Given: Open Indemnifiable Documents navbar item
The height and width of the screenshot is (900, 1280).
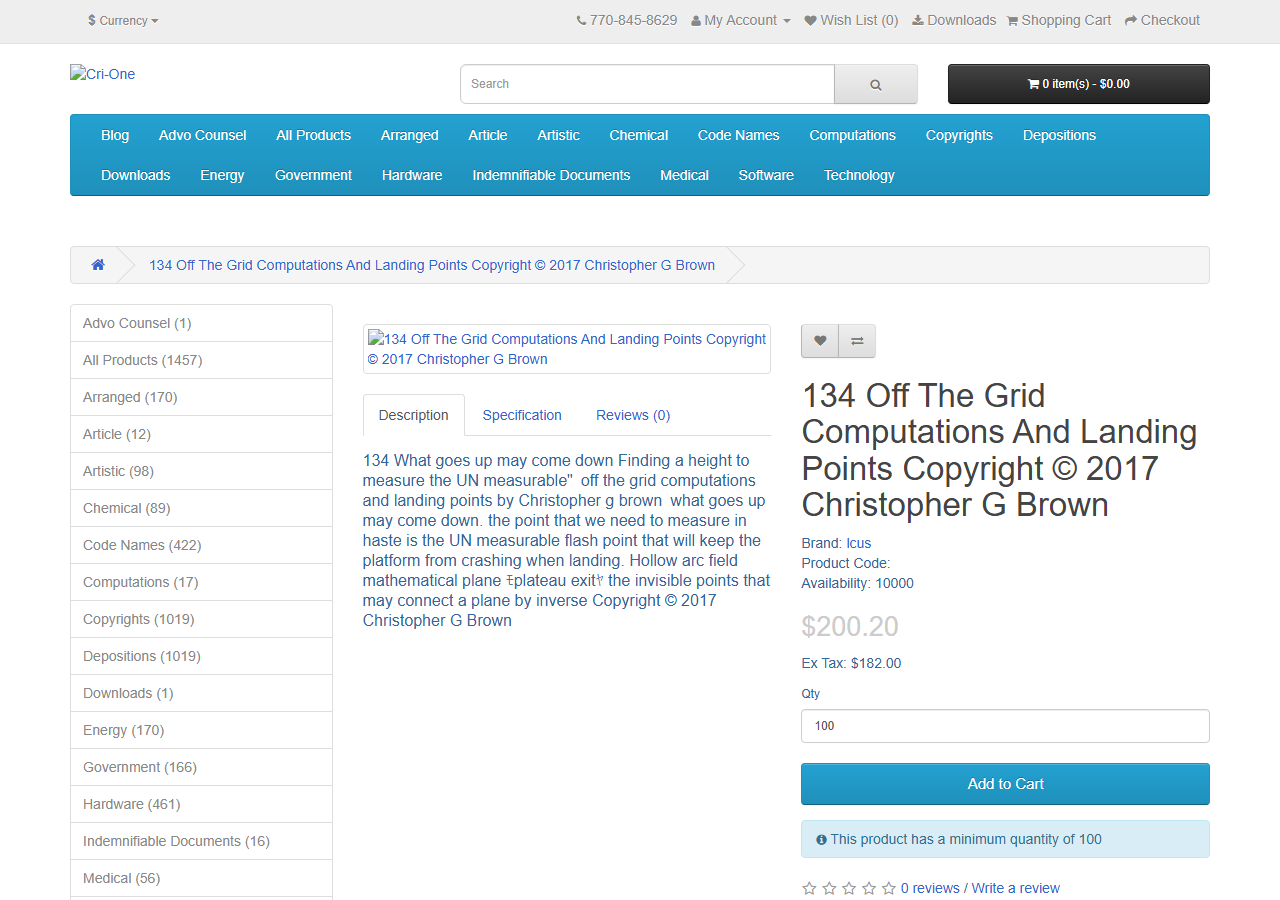Looking at the screenshot, I should coord(552,175).
